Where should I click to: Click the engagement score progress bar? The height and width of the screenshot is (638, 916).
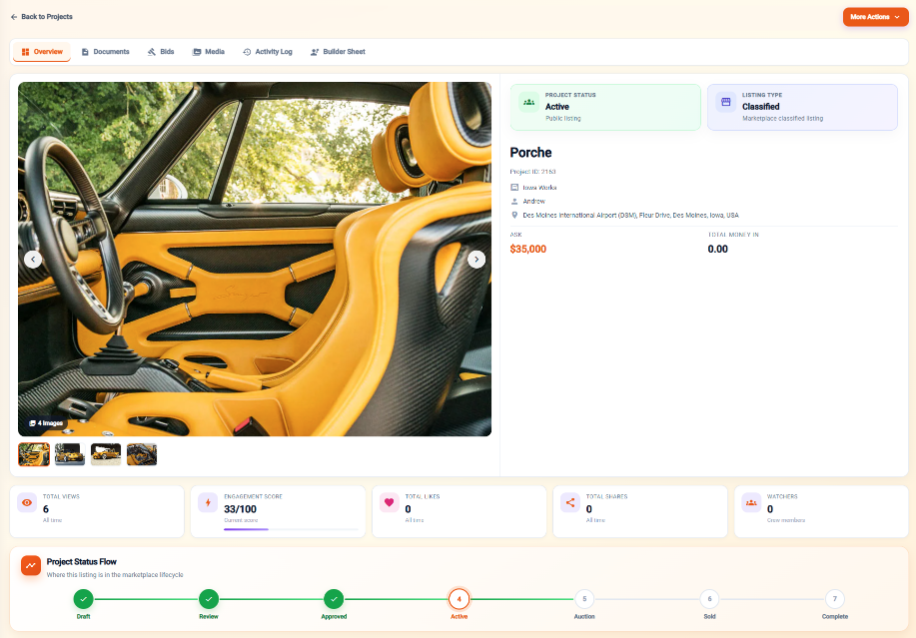291,529
